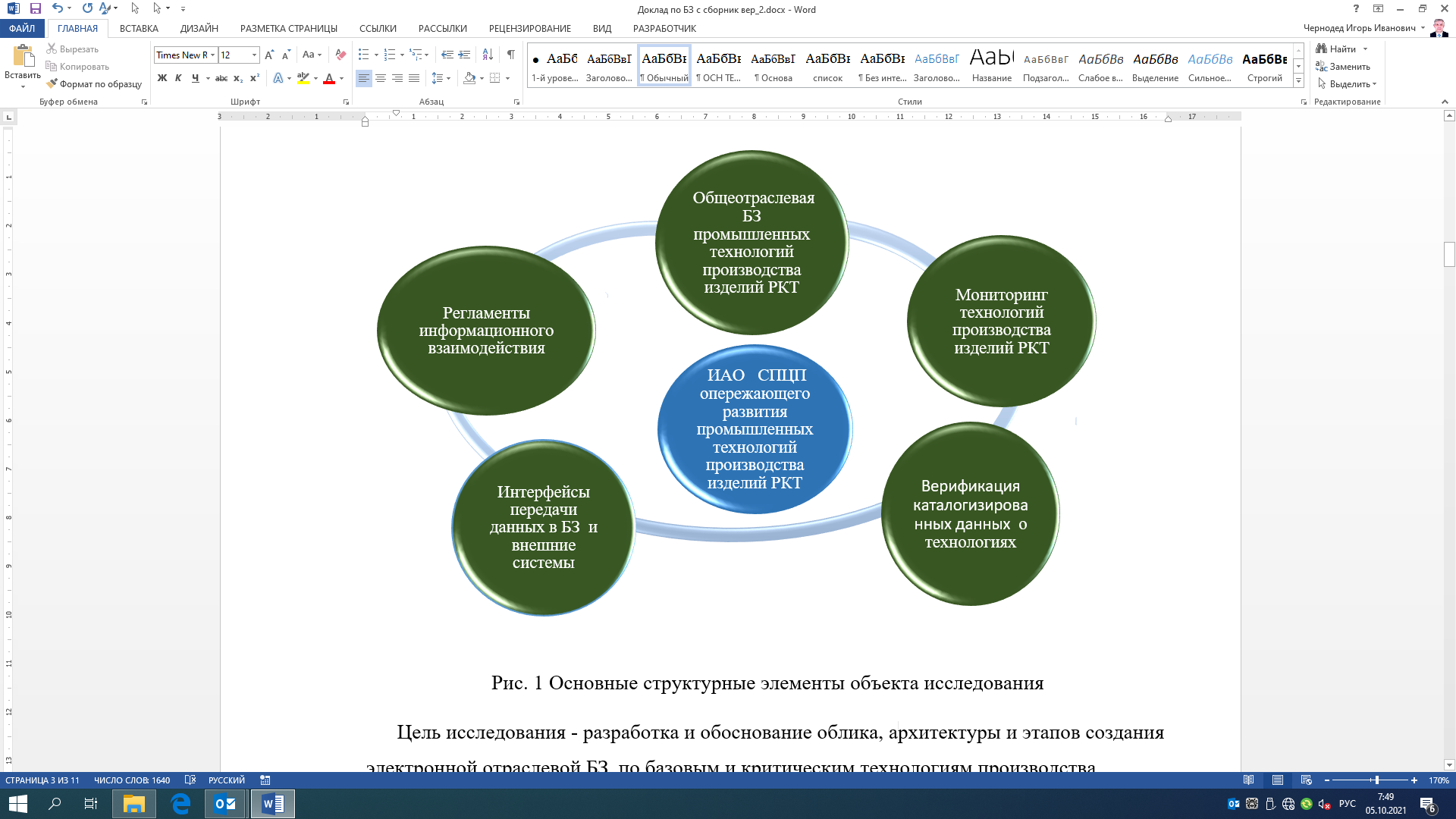Switch to the ДИЗАЙН tab
Image resolution: width=1456 pixels, height=819 pixels.
(x=199, y=29)
